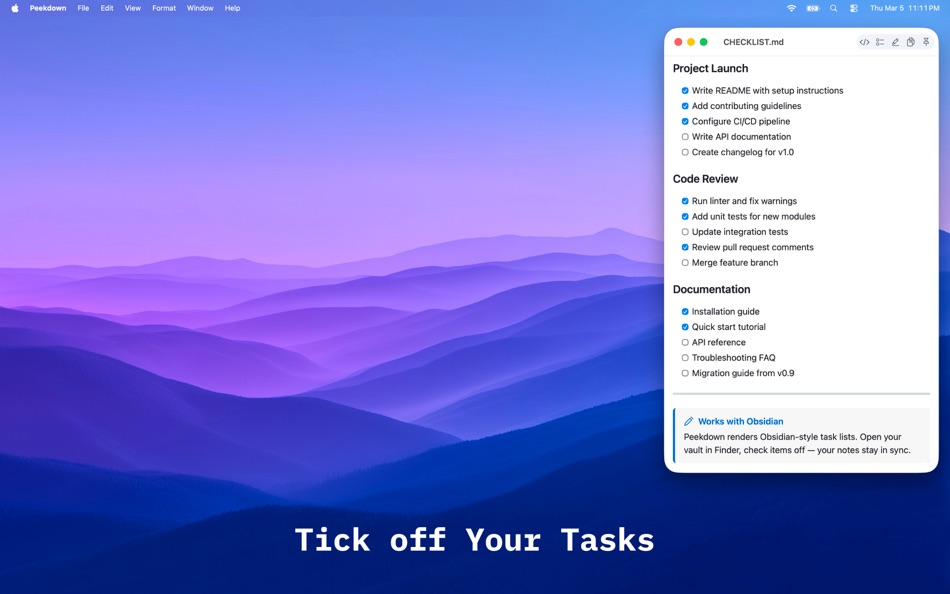Uncheck Quick start tutorial
Viewport: 950px width, 594px height.
pyautogui.click(x=685, y=327)
